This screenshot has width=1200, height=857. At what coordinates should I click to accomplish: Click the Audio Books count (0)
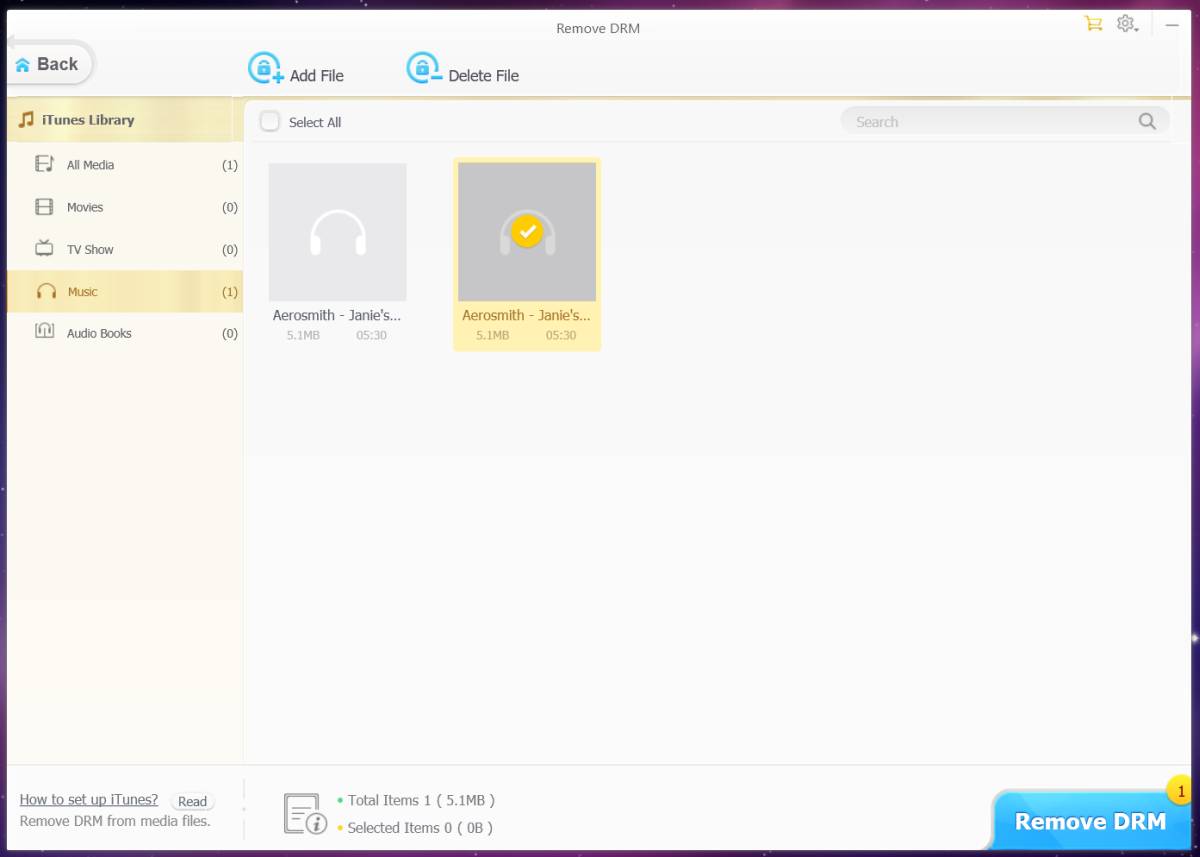tap(230, 333)
